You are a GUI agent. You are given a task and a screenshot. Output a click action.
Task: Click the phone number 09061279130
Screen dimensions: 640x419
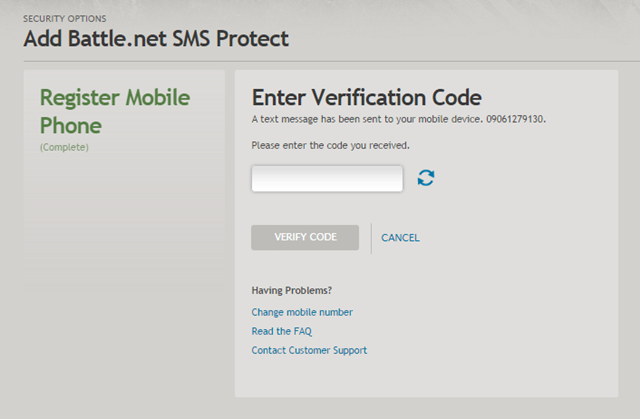click(x=515, y=119)
